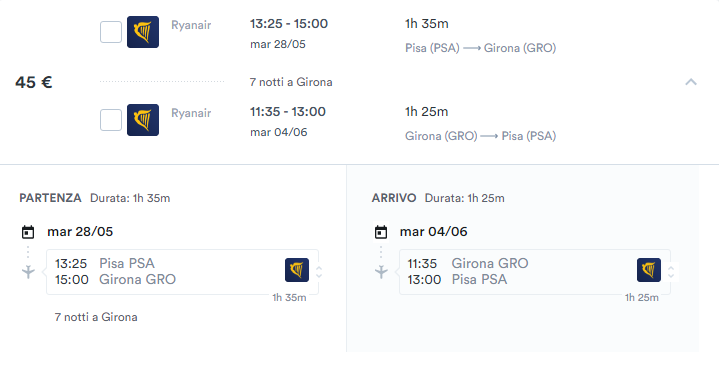Click the 13:25 - 15:00 departure time

(289, 24)
